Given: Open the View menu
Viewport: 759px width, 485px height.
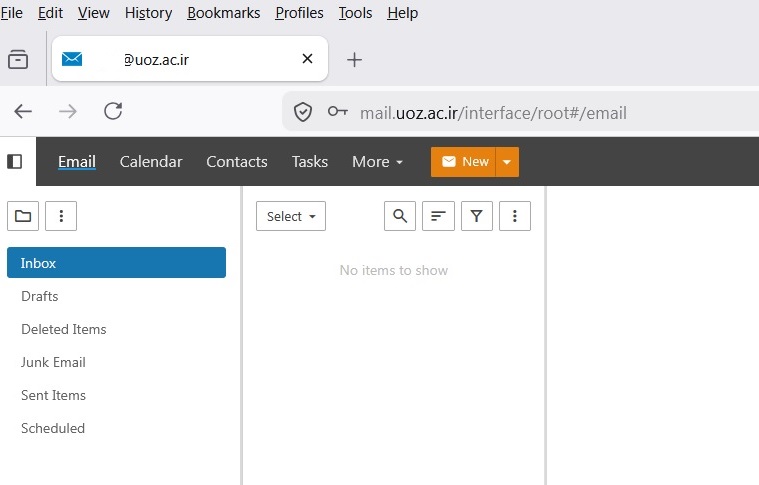Looking at the screenshot, I should pos(93,13).
